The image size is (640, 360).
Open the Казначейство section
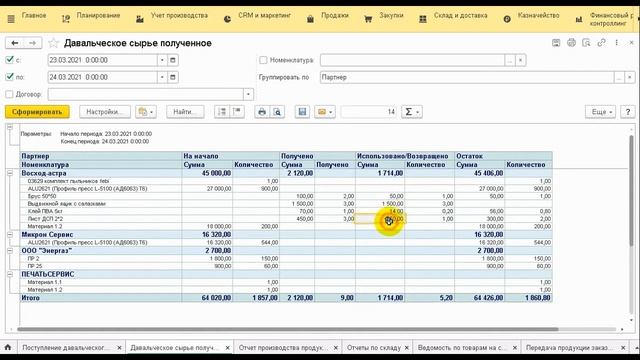pos(538,16)
